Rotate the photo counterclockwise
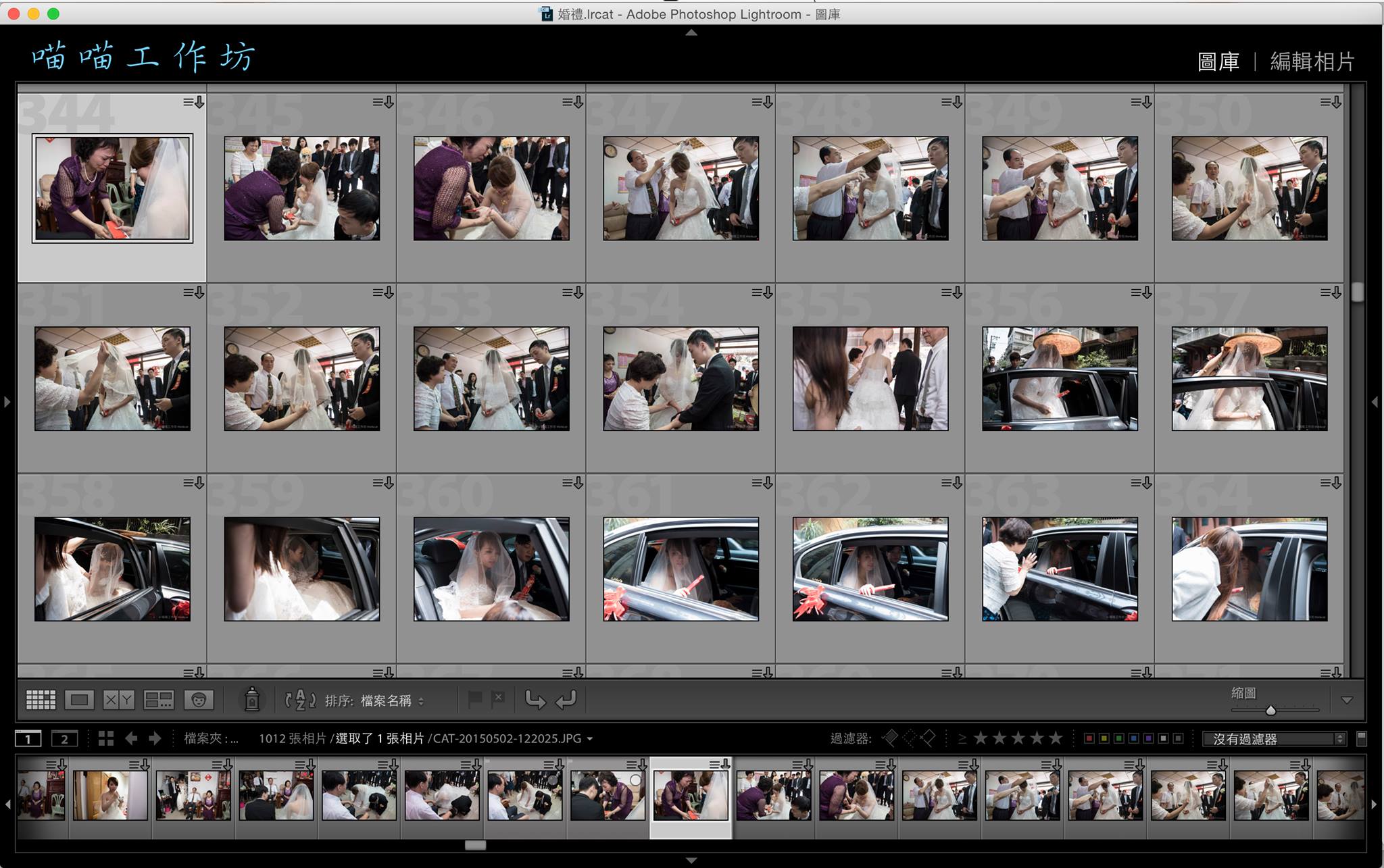This screenshot has height=868, width=1384. (536, 700)
